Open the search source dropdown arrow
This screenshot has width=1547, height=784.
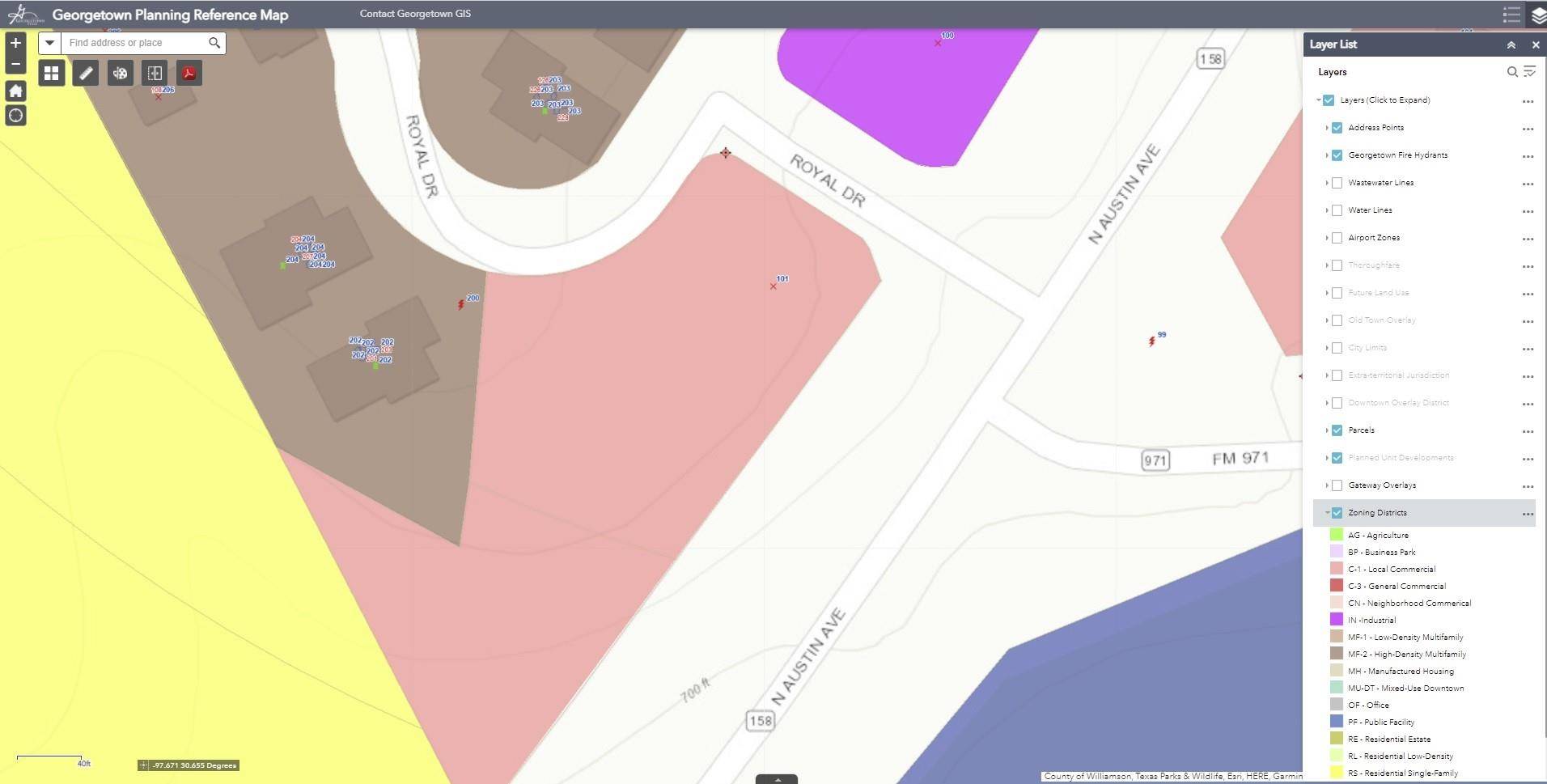(x=49, y=43)
